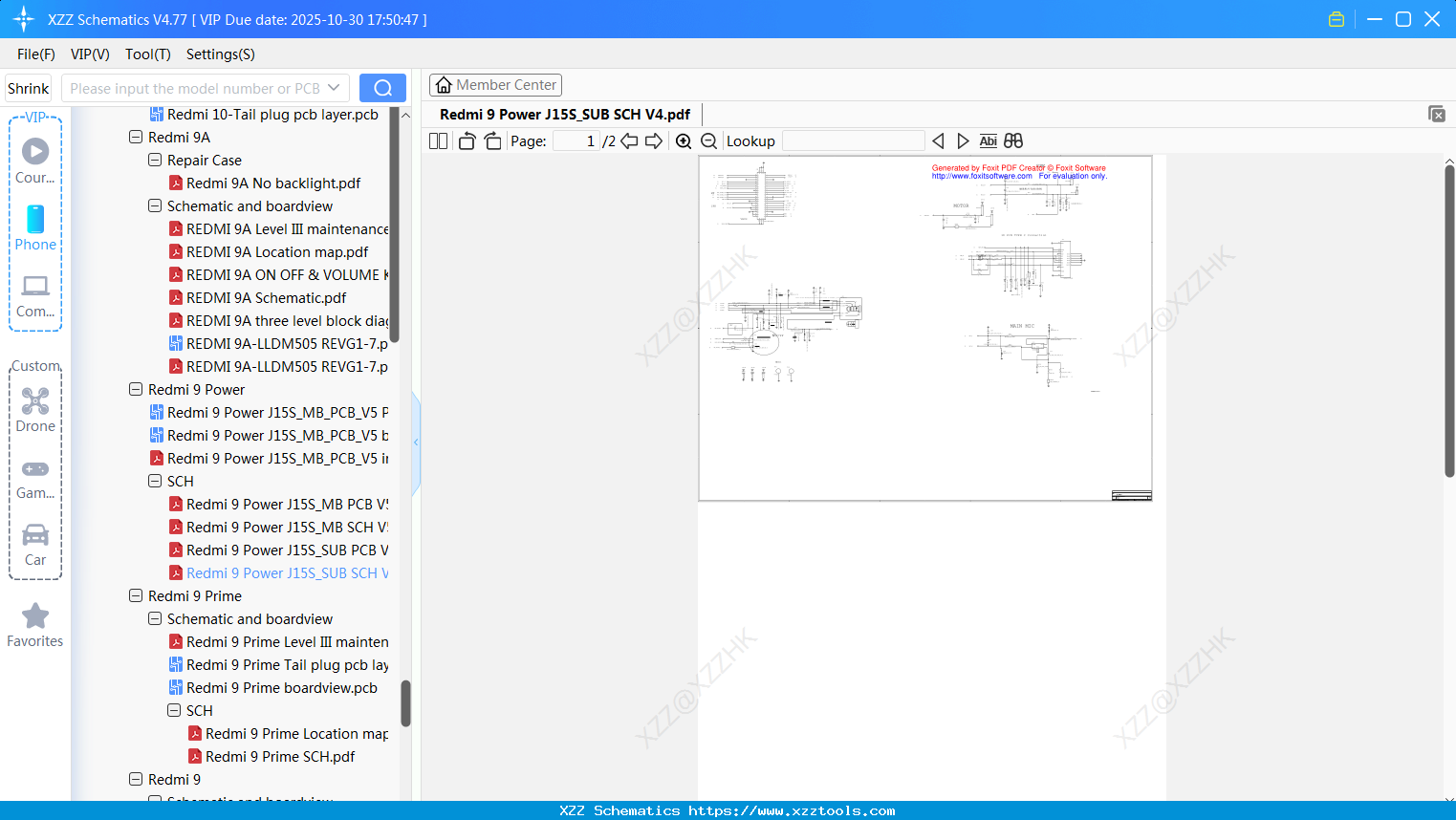The height and width of the screenshot is (820, 1456).
Task: Find the previous lookup match
Action: pos(938,141)
